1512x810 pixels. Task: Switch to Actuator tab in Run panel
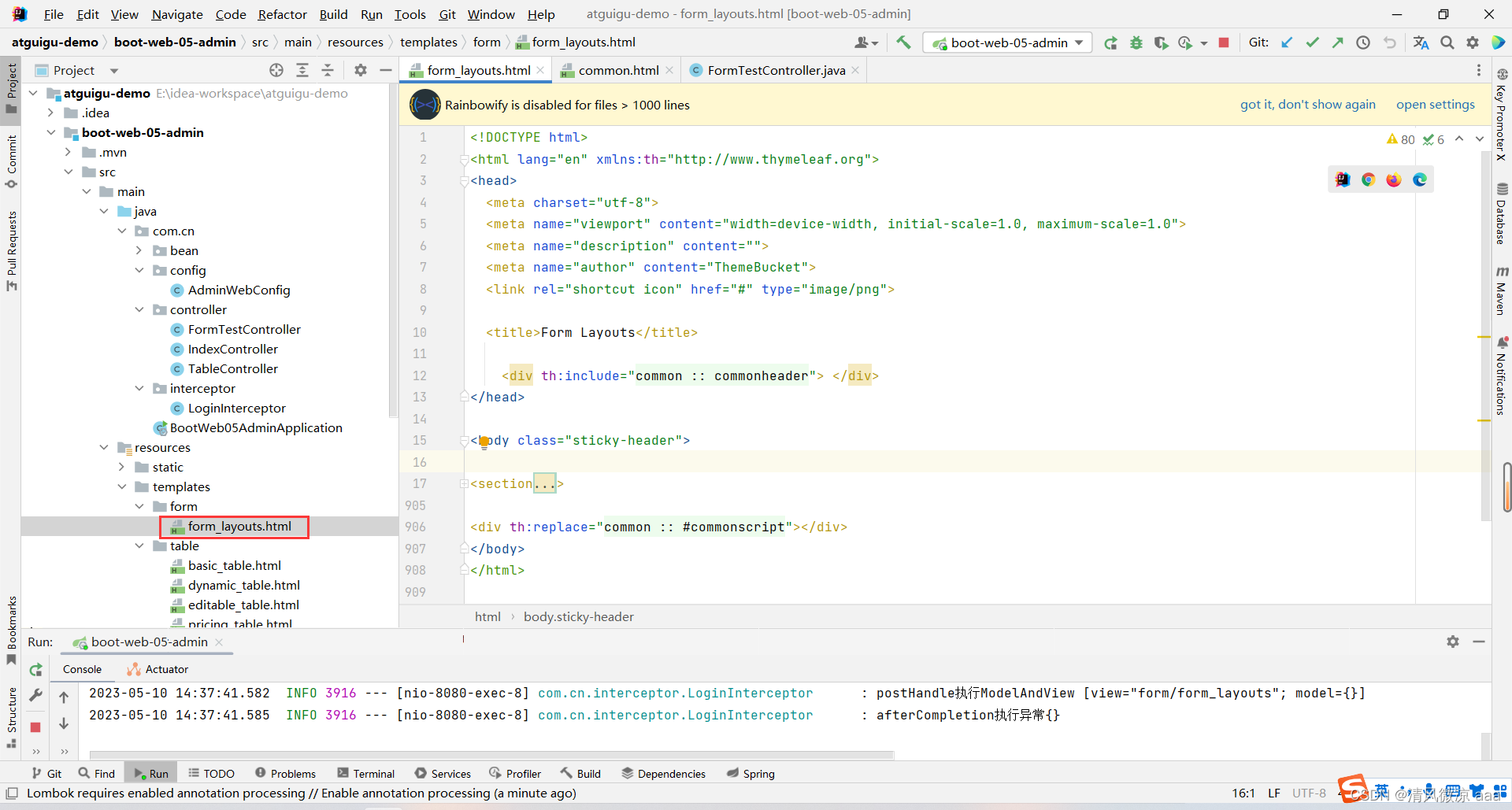click(x=157, y=669)
